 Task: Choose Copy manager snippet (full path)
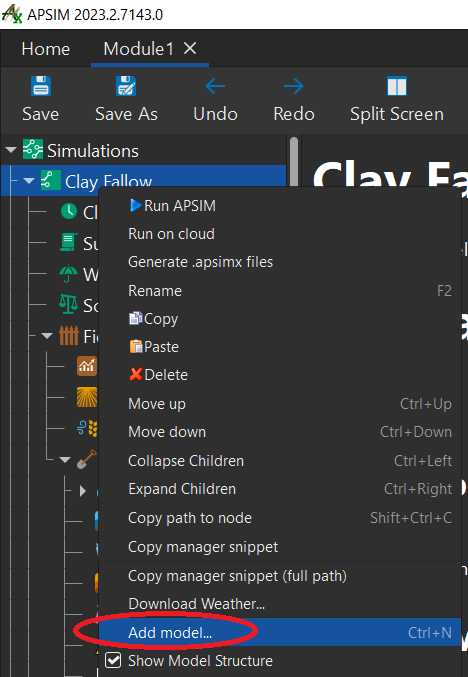coord(280,576)
